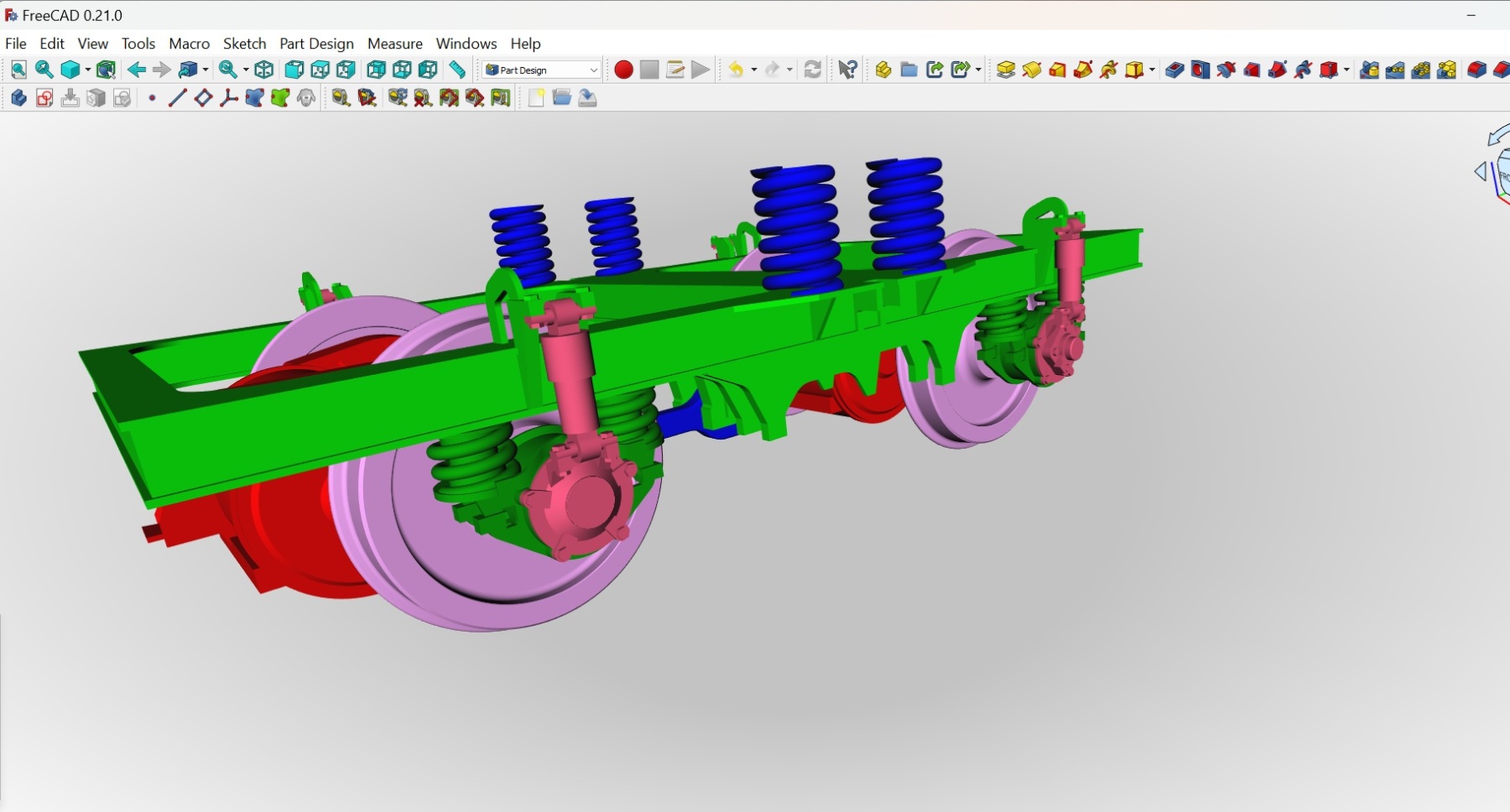Image resolution: width=1510 pixels, height=812 pixels.
Task: Click the Link navigation cube icon
Action: (x=188, y=70)
